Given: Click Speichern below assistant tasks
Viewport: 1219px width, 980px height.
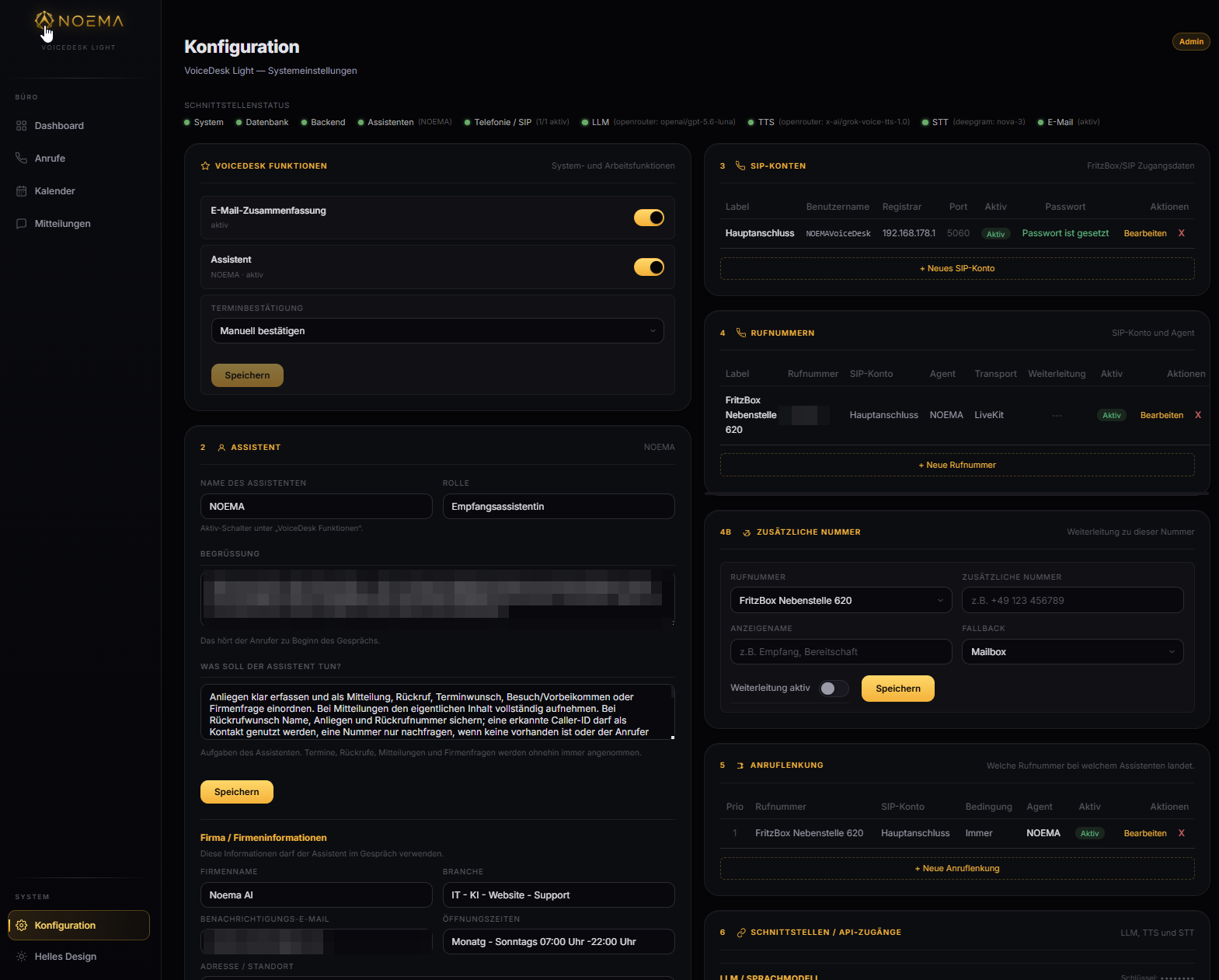Looking at the screenshot, I should (237, 792).
